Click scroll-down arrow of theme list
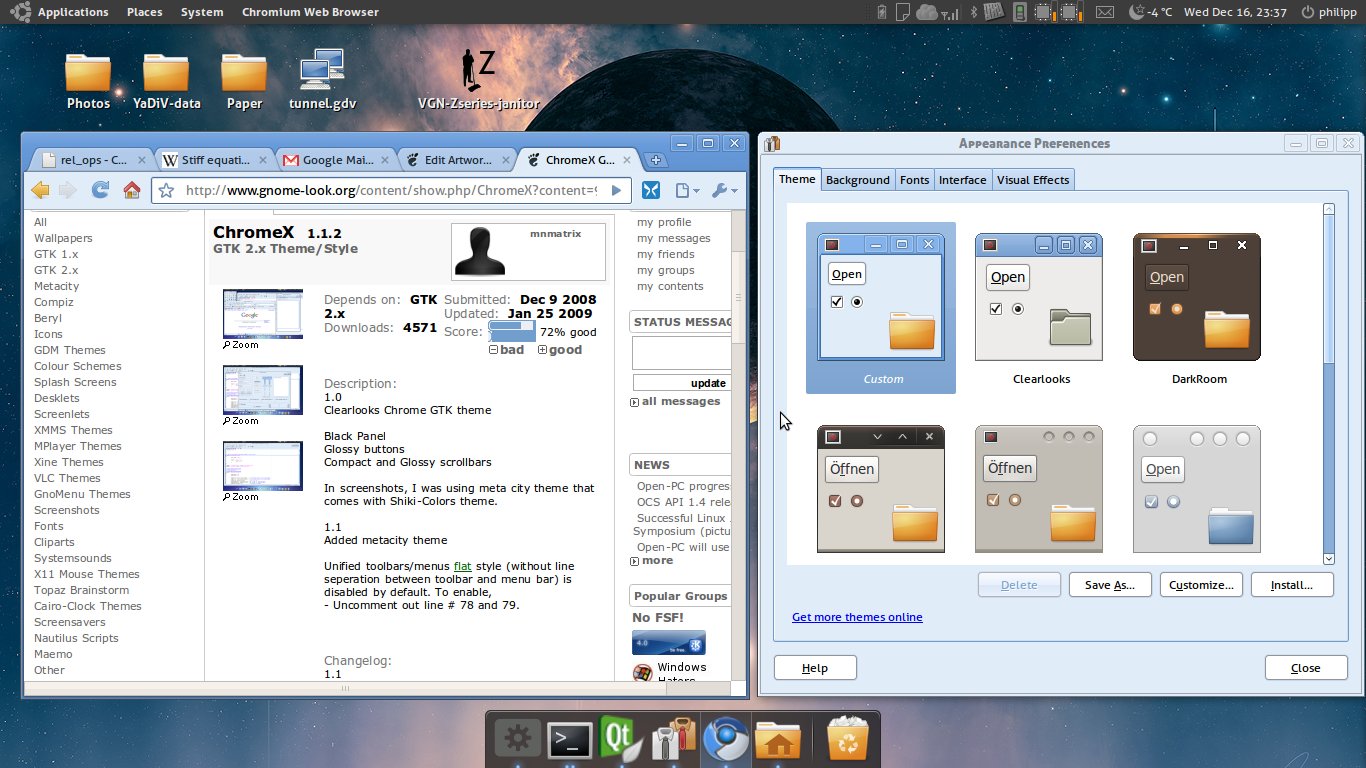The width and height of the screenshot is (1366, 768). (x=1329, y=559)
